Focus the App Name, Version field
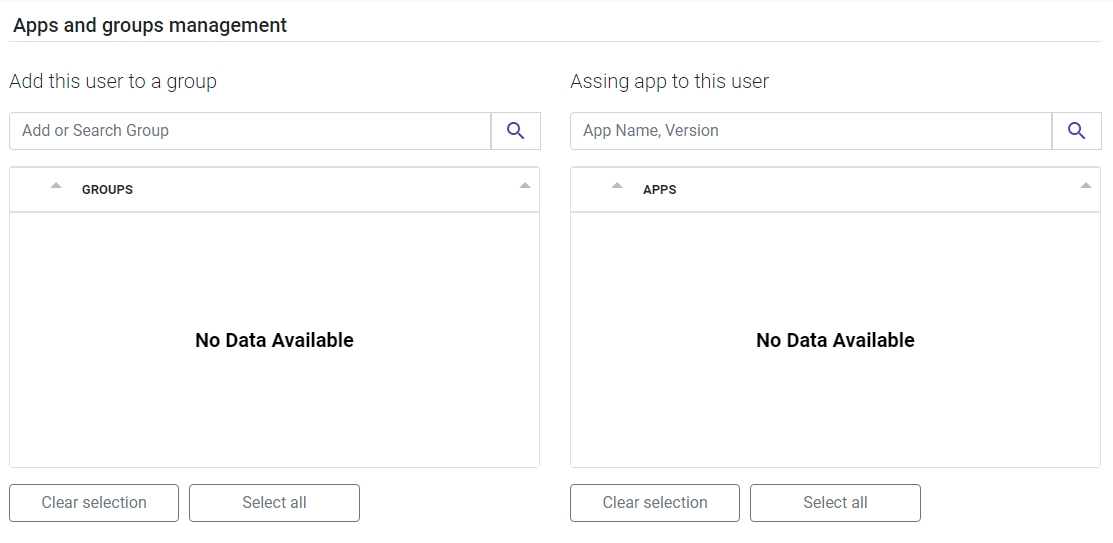This screenshot has height=543, width=1113. click(811, 131)
